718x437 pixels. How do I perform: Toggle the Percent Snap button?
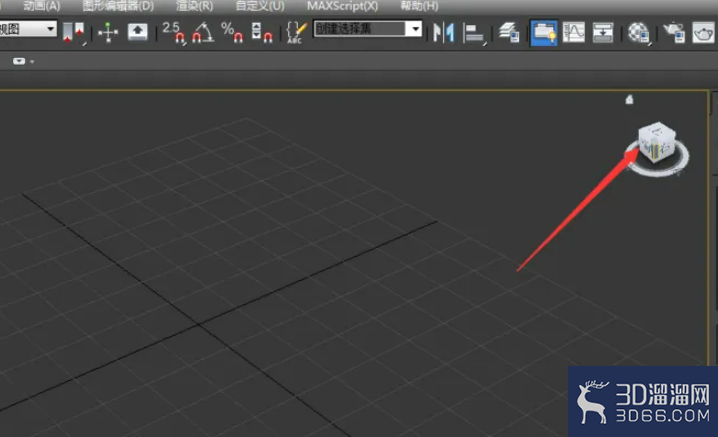pos(232,33)
